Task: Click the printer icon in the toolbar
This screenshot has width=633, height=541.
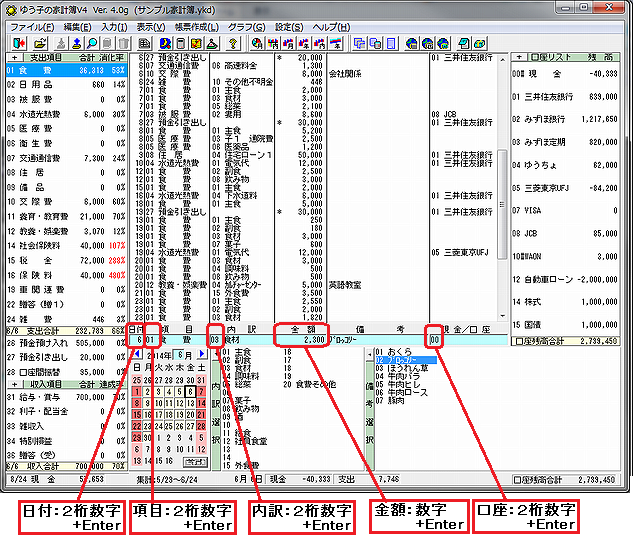Action: point(145,44)
